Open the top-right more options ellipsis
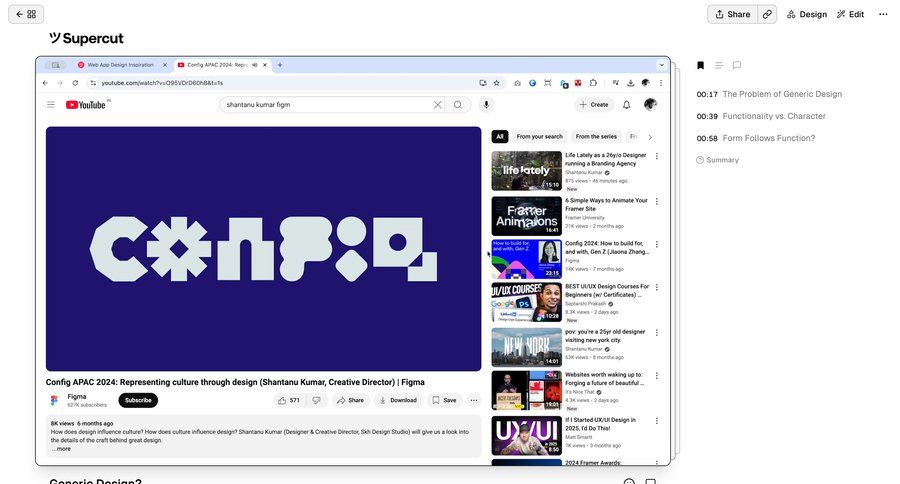Image resolution: width=900 pixels, height=484 pixels. [x=883, y=14]
